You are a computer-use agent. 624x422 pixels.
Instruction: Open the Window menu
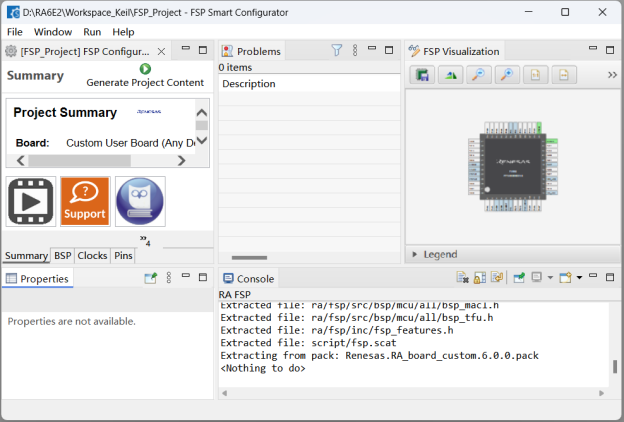(53, 32)
